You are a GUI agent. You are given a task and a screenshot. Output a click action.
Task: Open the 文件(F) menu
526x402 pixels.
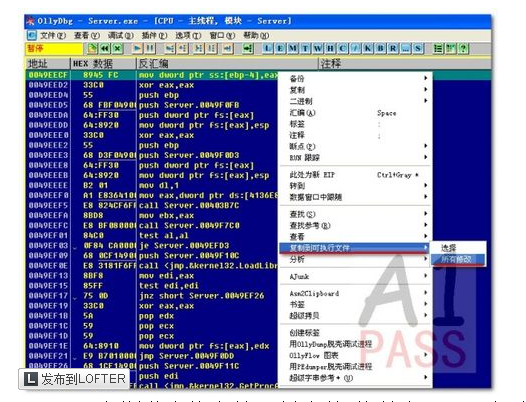click(x=53, y=35)
